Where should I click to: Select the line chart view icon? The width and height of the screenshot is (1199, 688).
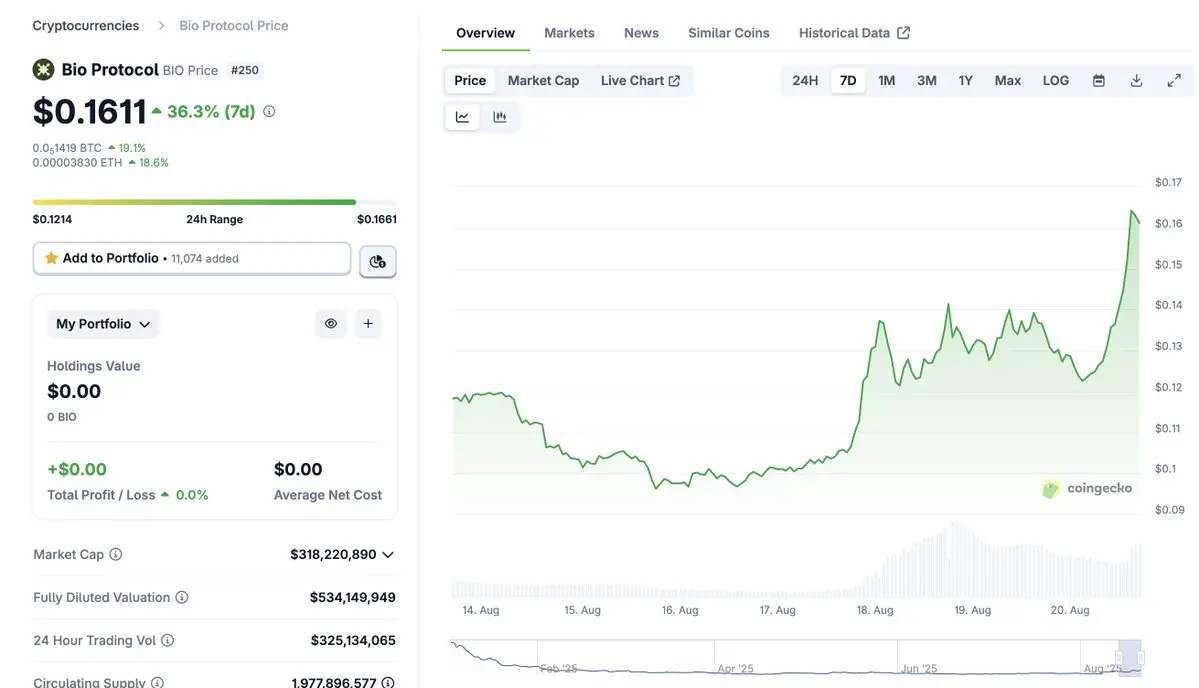pyautogui.click(x=462, y=117)
